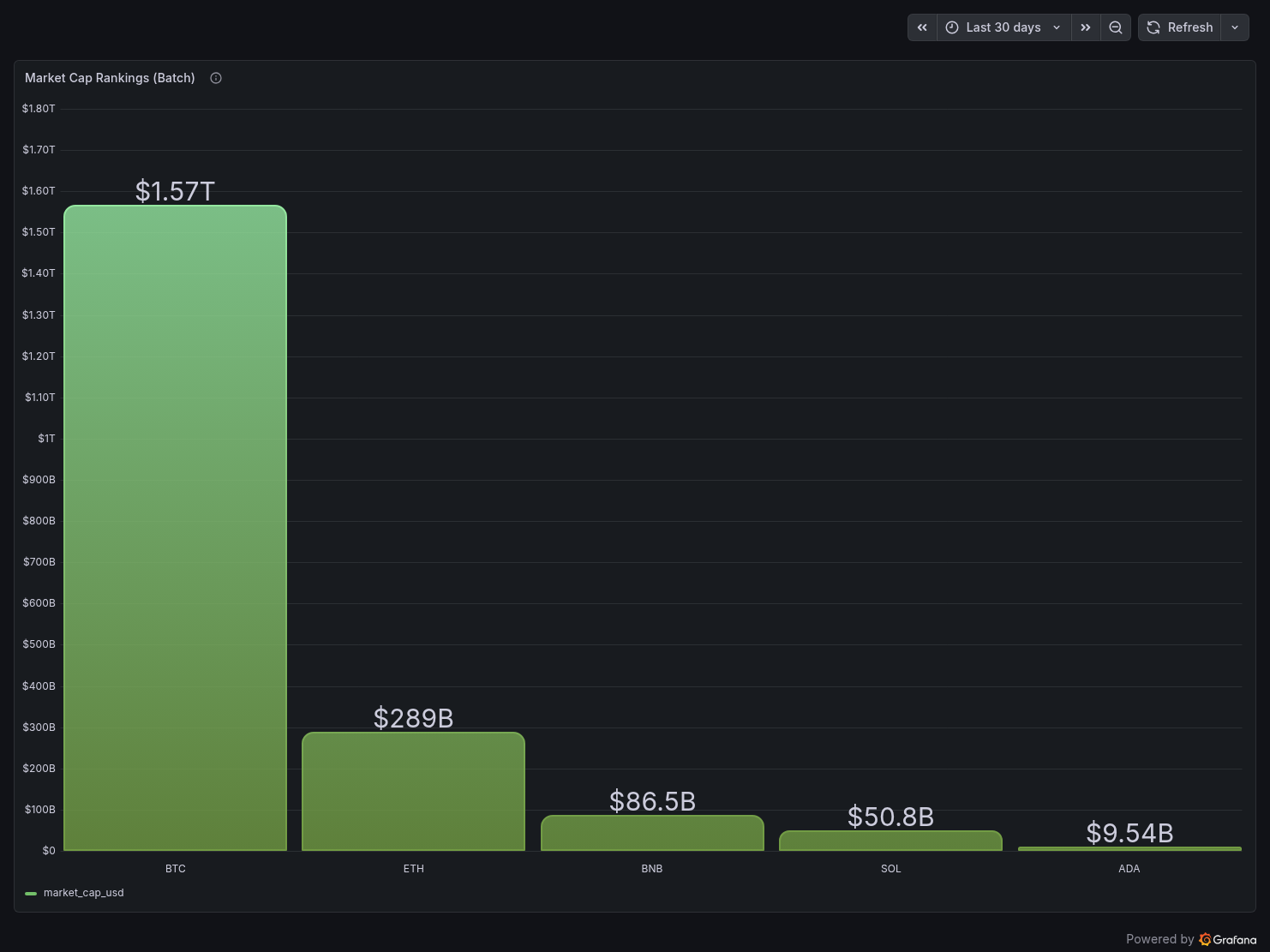The height and width of the screenshot is (952, 1270).
Task: Open the Last 30 days time picker
Action: click(1003, 27)
